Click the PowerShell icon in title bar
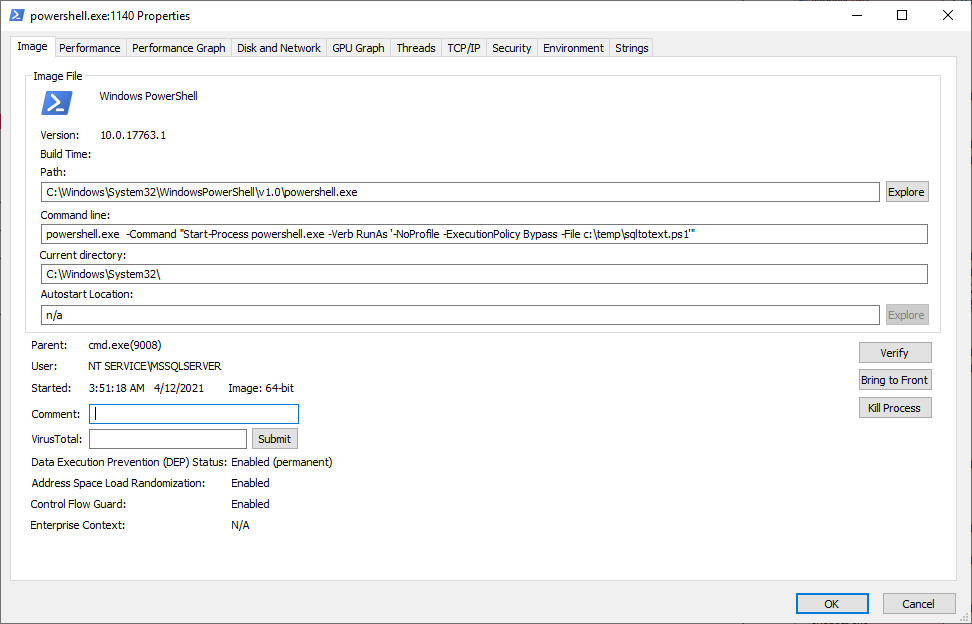This screenshot has height=624, width=972. [x=17, y=15]
